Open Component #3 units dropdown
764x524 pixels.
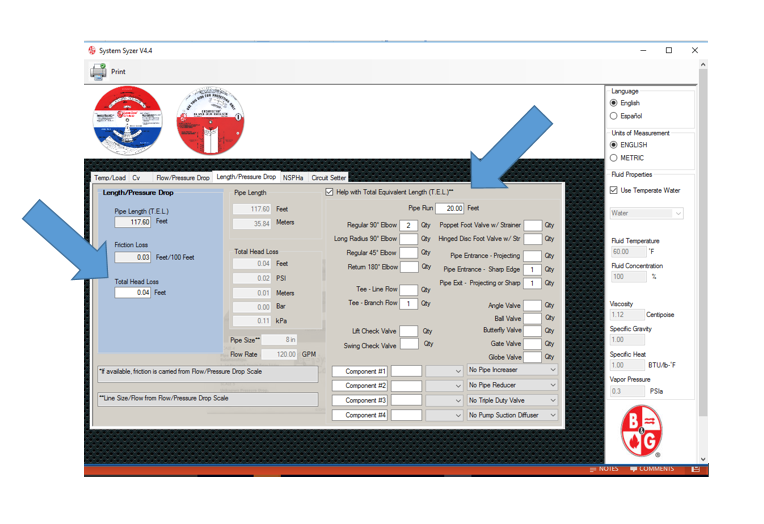[x=444, y=400]
